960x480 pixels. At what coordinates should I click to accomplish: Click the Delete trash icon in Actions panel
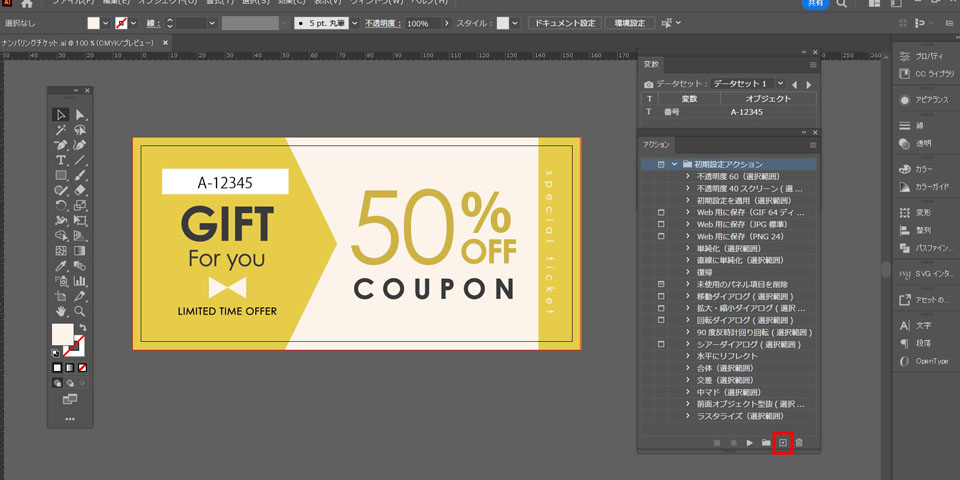799,442
